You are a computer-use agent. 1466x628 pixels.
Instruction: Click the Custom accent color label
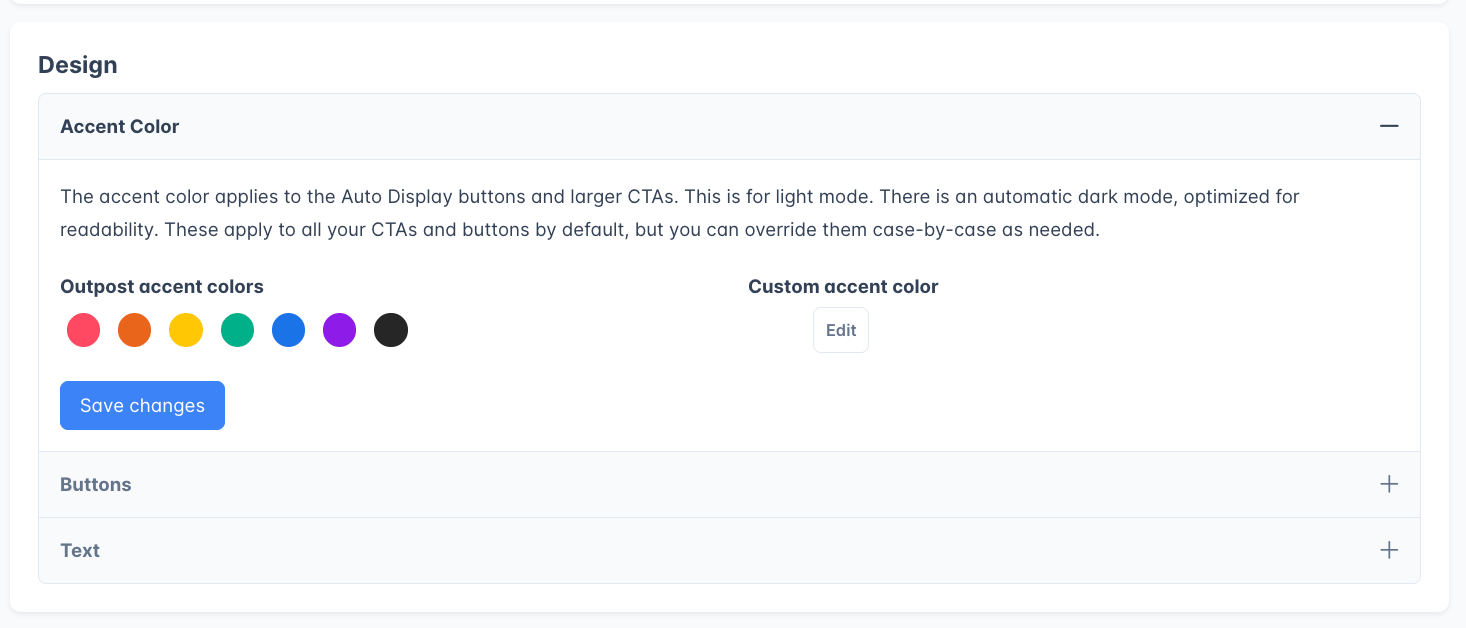(x=843, y=287)
